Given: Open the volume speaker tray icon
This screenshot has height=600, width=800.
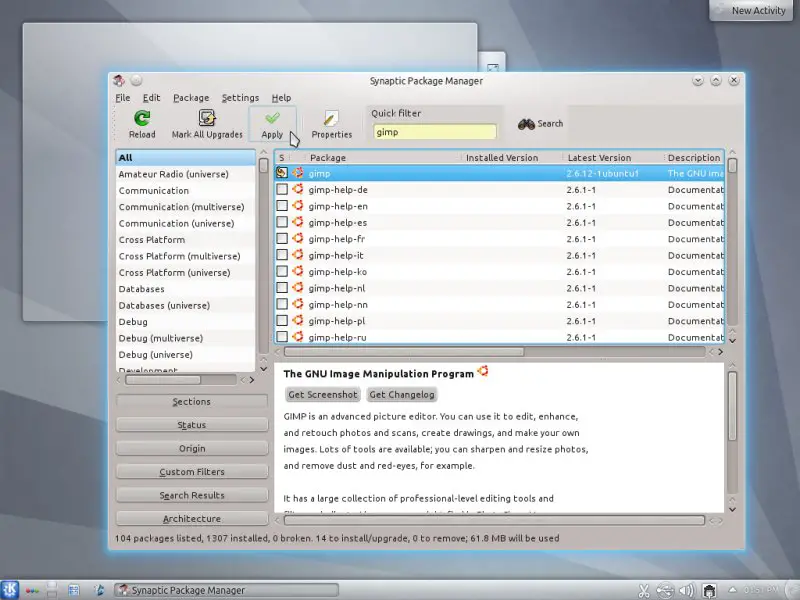Looking at the screenshot, I should pyautogui.click(x=687, y=591).
